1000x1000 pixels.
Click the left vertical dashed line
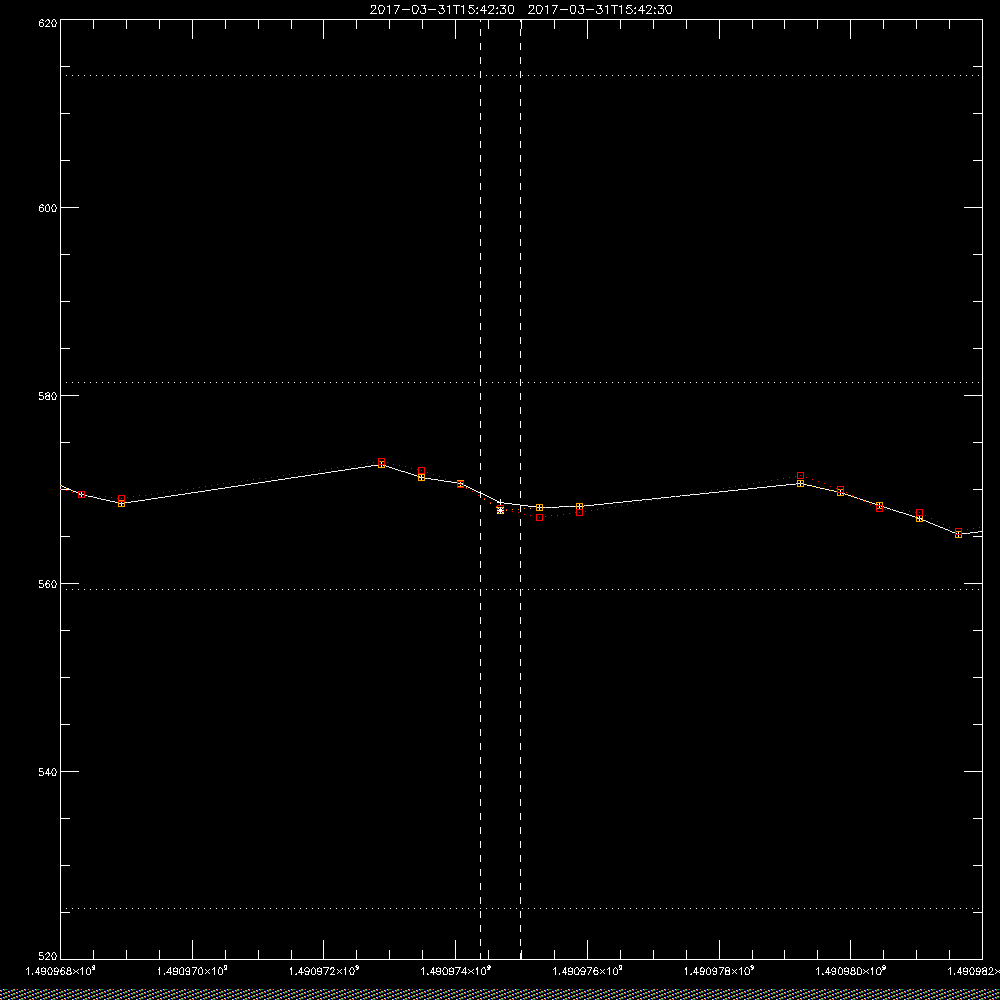[x=480, y=489]
